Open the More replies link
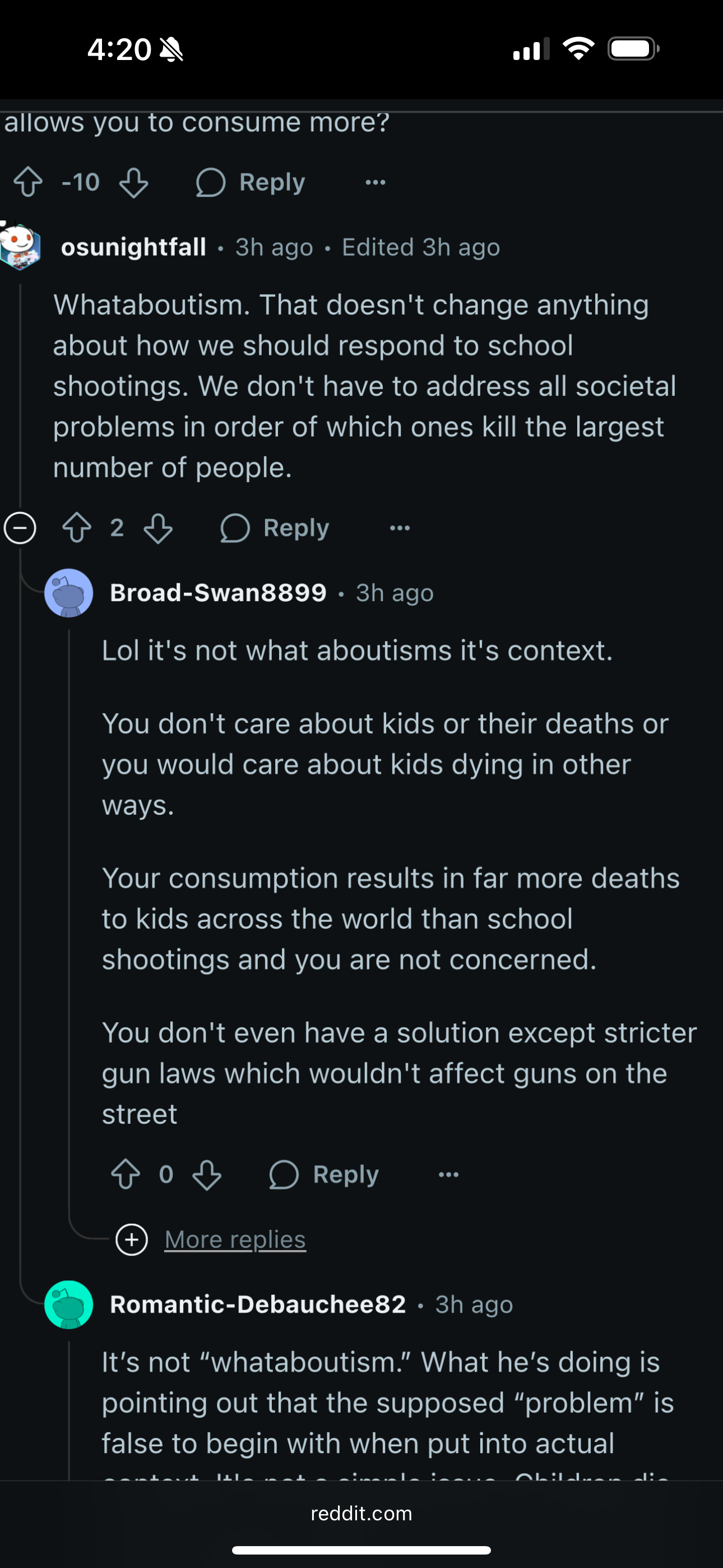This screenshot has width=723, height=1568. pos(235,1239)
